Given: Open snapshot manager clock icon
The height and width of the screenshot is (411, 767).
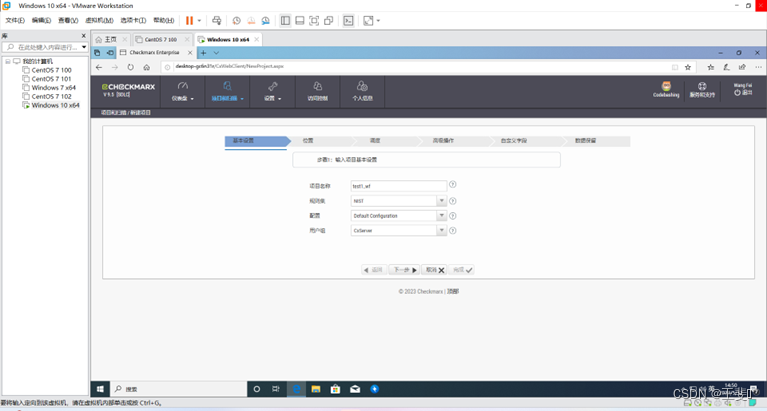Looking at the screenshot, I should click(266, 21).
